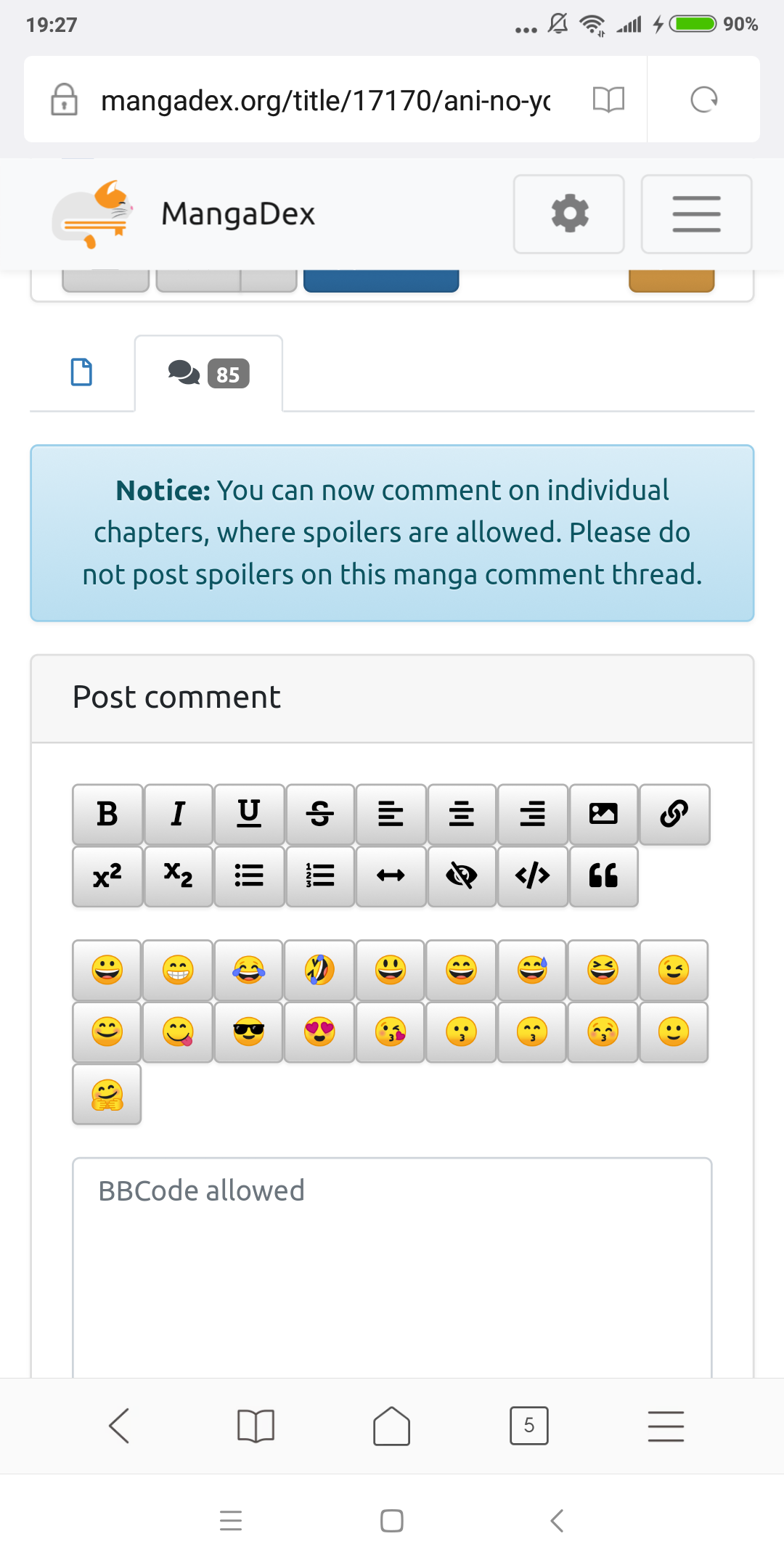Apply strikethrough formatting

point(320,814)
